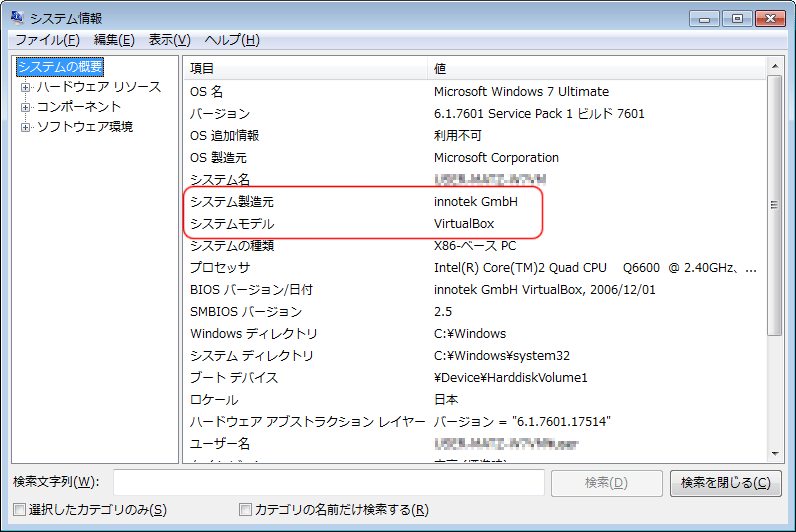
Task: Click the value Microsoft Windows 7 Ultimate
Action: click(x=521, y=92)
